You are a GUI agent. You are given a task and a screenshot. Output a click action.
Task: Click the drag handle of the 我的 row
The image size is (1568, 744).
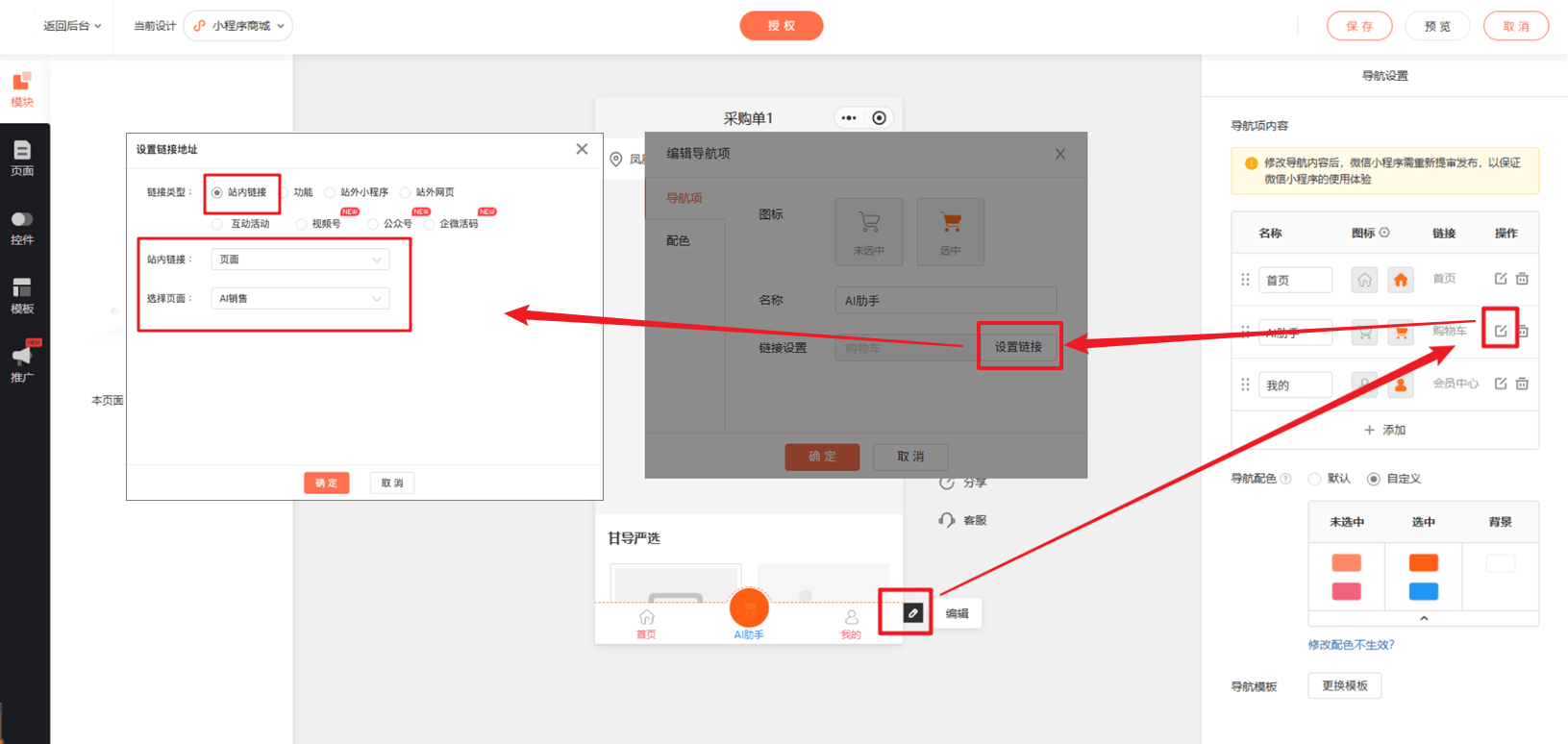pos(1245,384)
